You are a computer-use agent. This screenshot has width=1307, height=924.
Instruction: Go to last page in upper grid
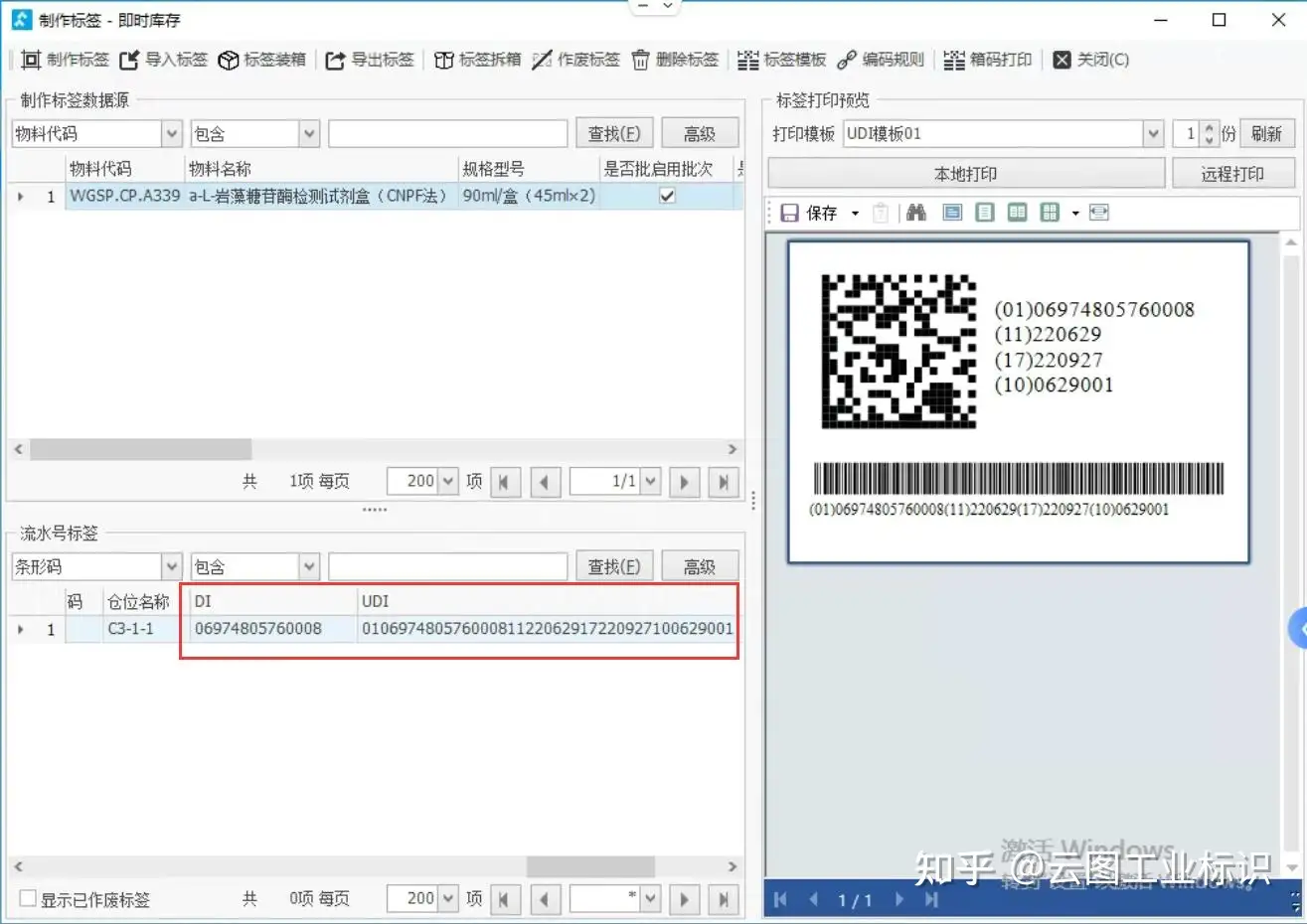tap(724, 482)
